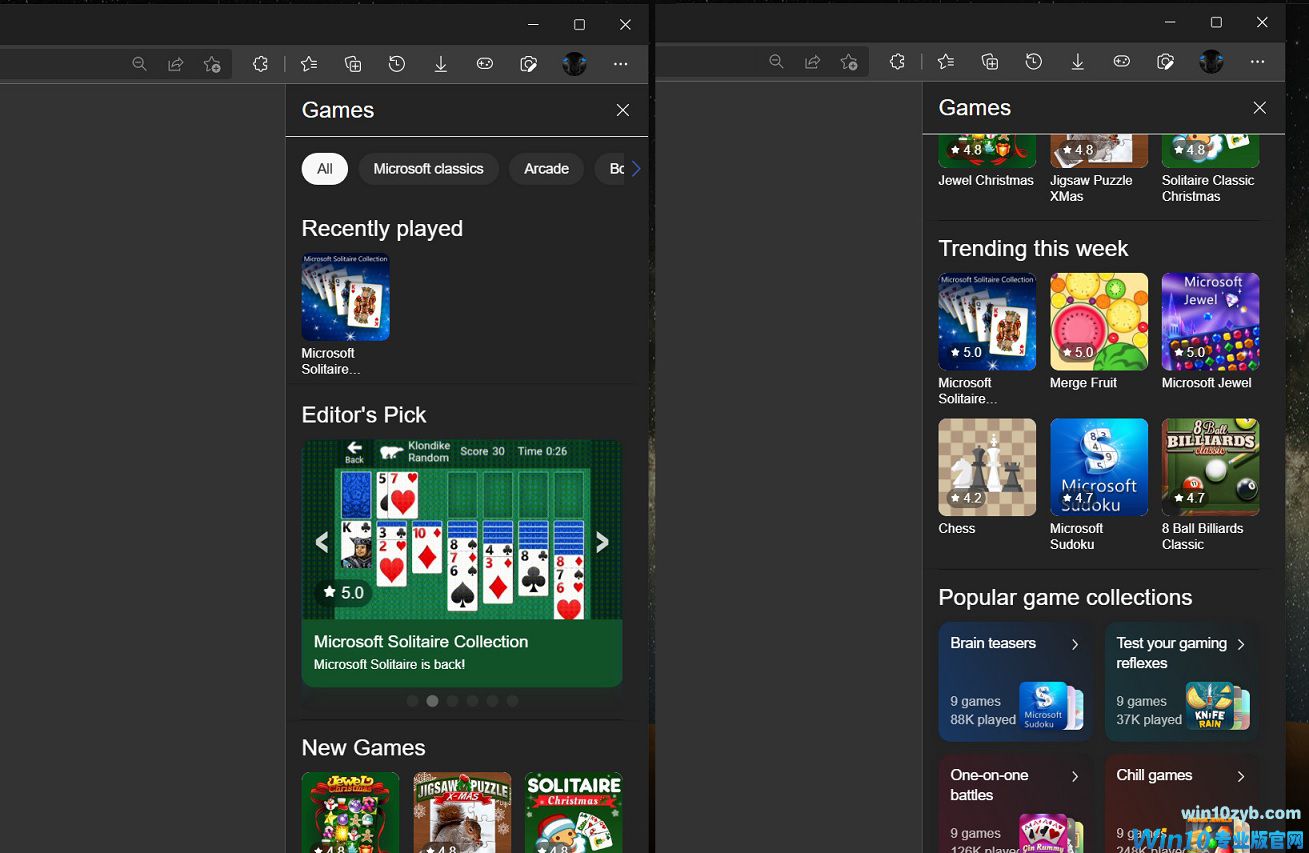Click the Jigsaw Puzzle XMas label
The width and height of the screenshot is (1309, 853).
1091,188
